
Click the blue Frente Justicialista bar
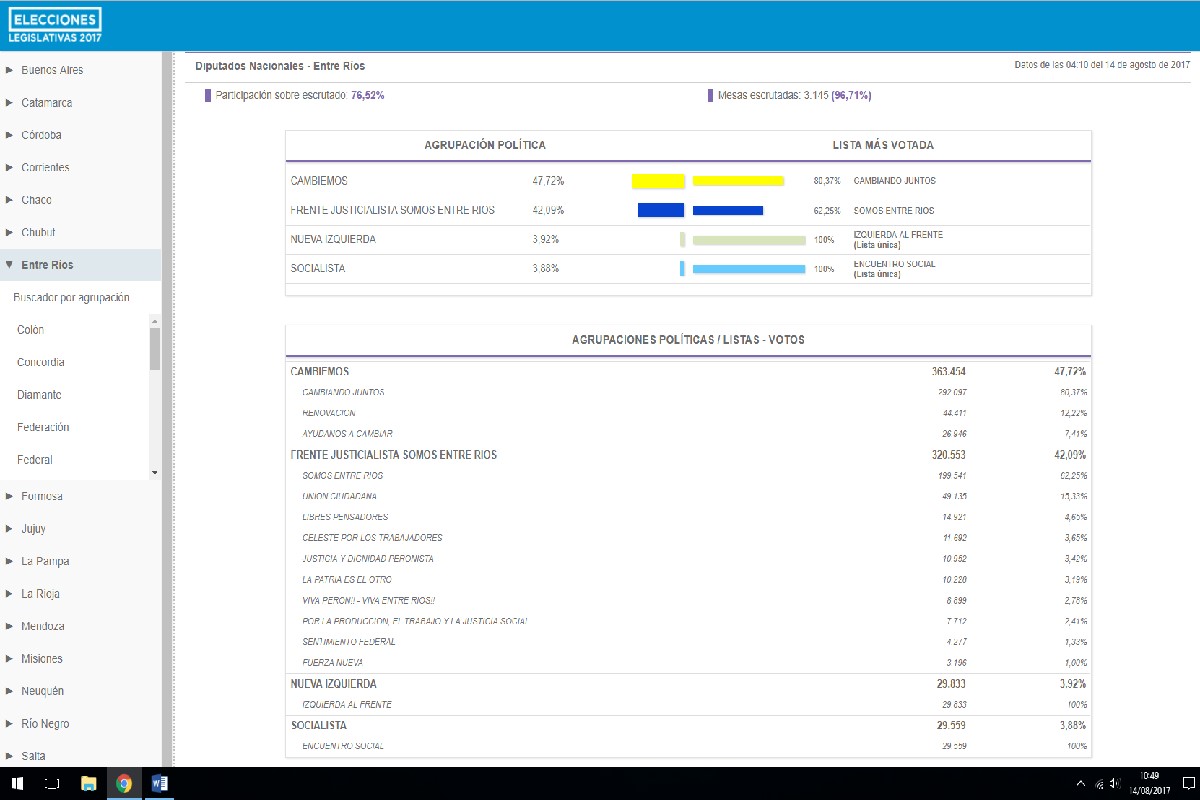pos(661,210)
